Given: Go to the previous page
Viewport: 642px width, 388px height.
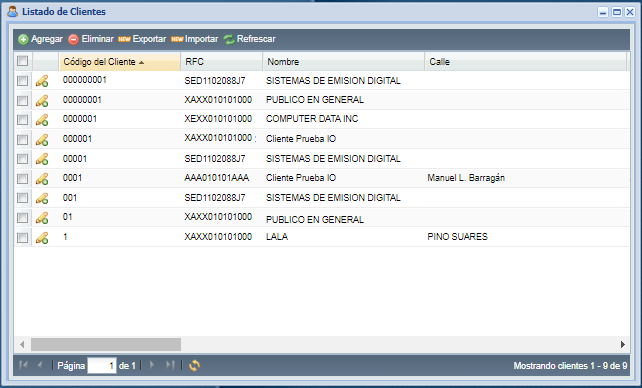Looking at the screenshot, I should [40, 365].
